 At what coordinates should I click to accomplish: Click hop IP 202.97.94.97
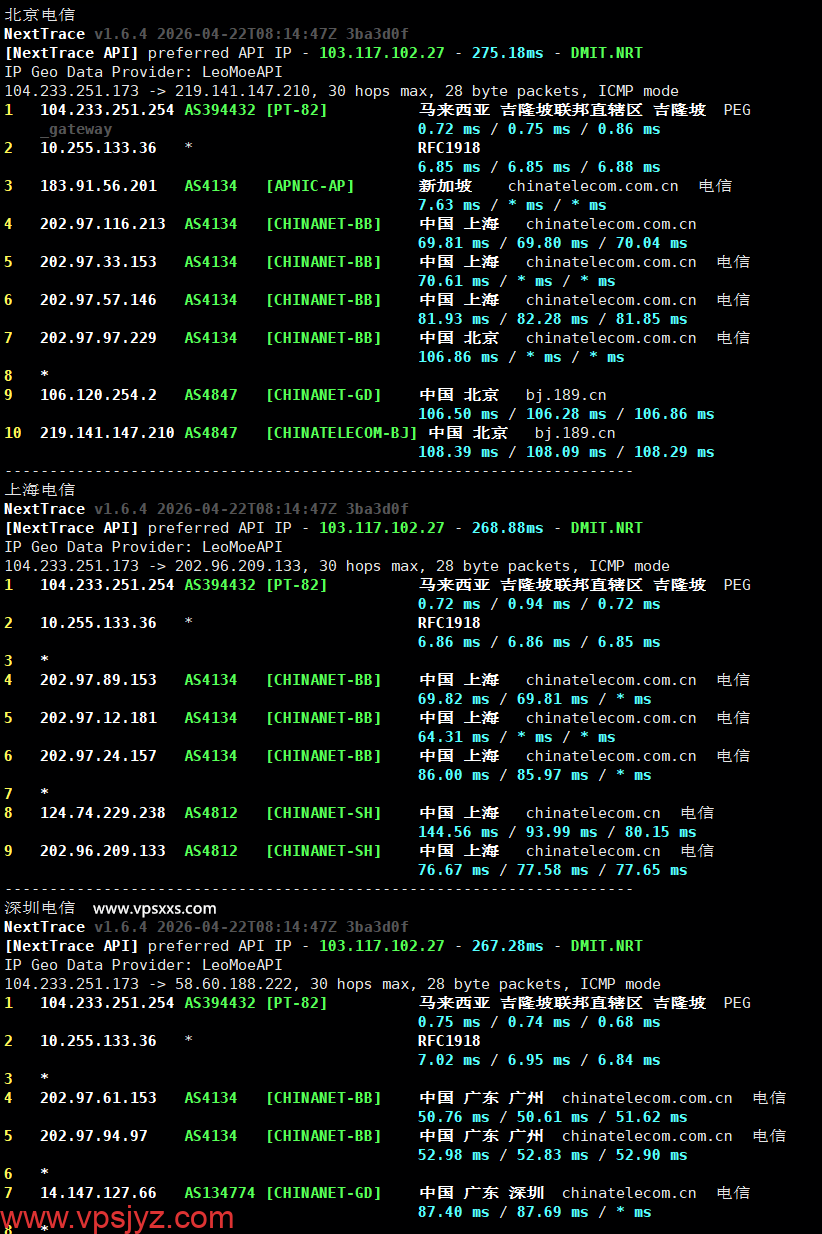click(x=94, y=1136)
